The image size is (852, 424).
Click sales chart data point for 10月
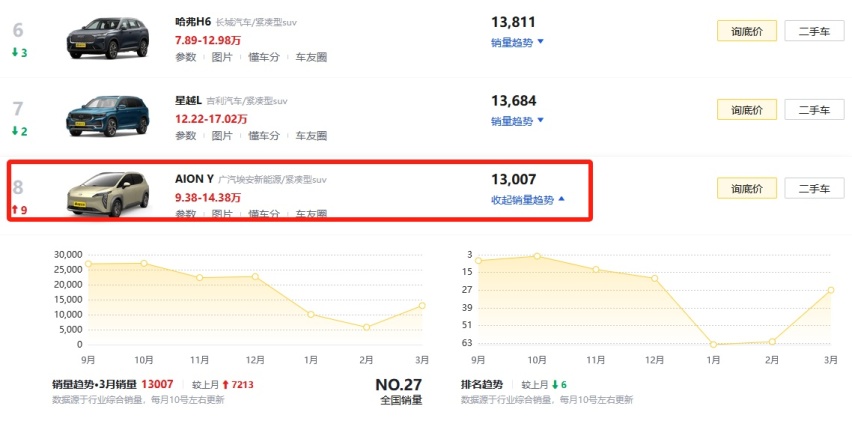tap(144, 263)
